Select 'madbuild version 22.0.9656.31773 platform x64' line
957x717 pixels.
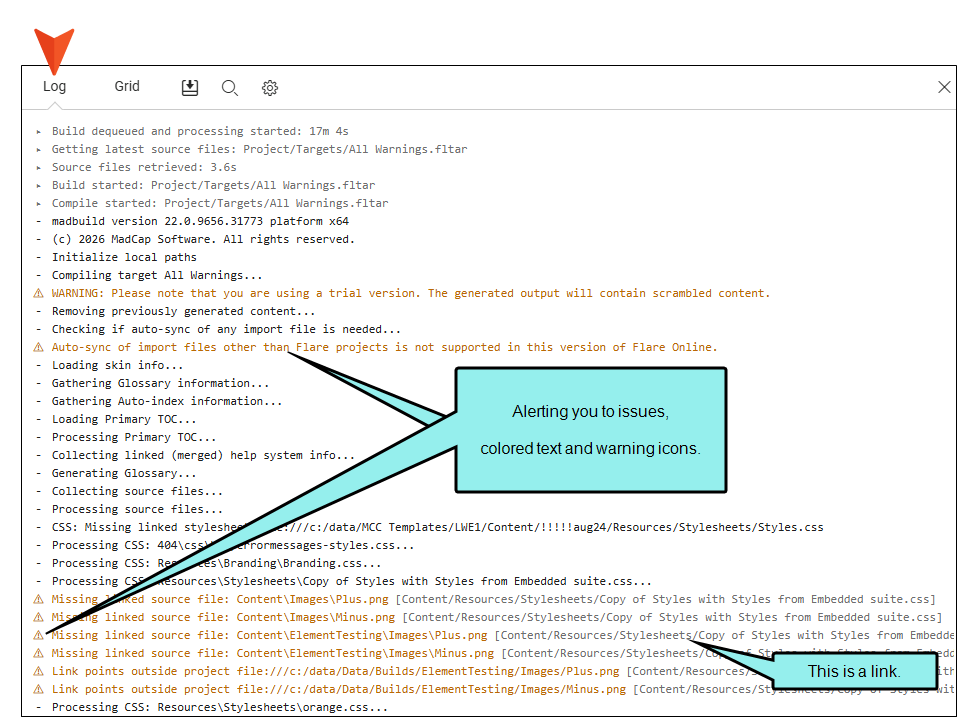coord(200,222)
